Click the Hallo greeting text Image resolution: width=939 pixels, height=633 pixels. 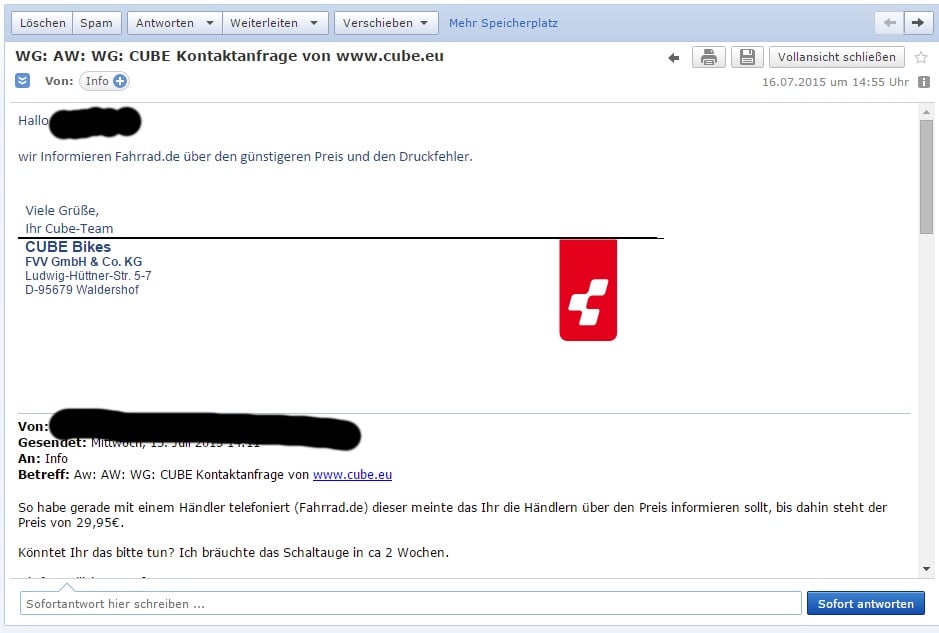coord(33,120)
